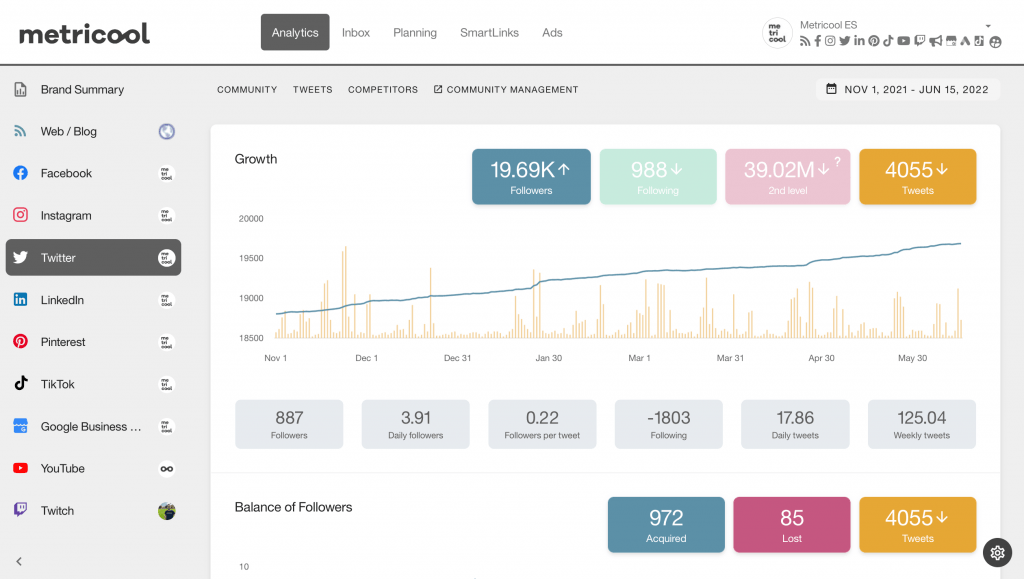Screen dimensions: 1024x579
Task: Toggle the Acquired series in Balance of Followers
Action: click(666, 525)
